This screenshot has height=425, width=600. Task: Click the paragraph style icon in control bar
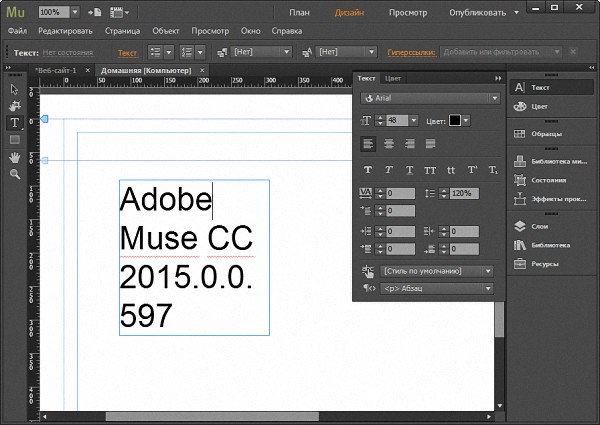pos(222,52)
